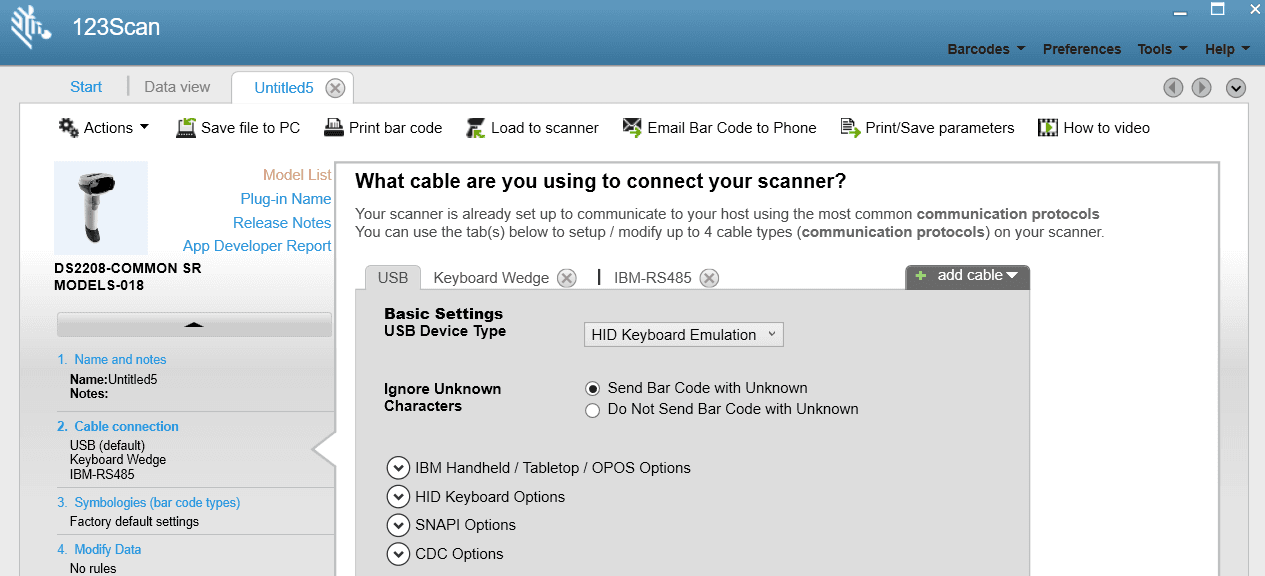Open the Barcodes menu
Image resolution: width=1265 pixels, height=576 pixels.
pos(986,49)
